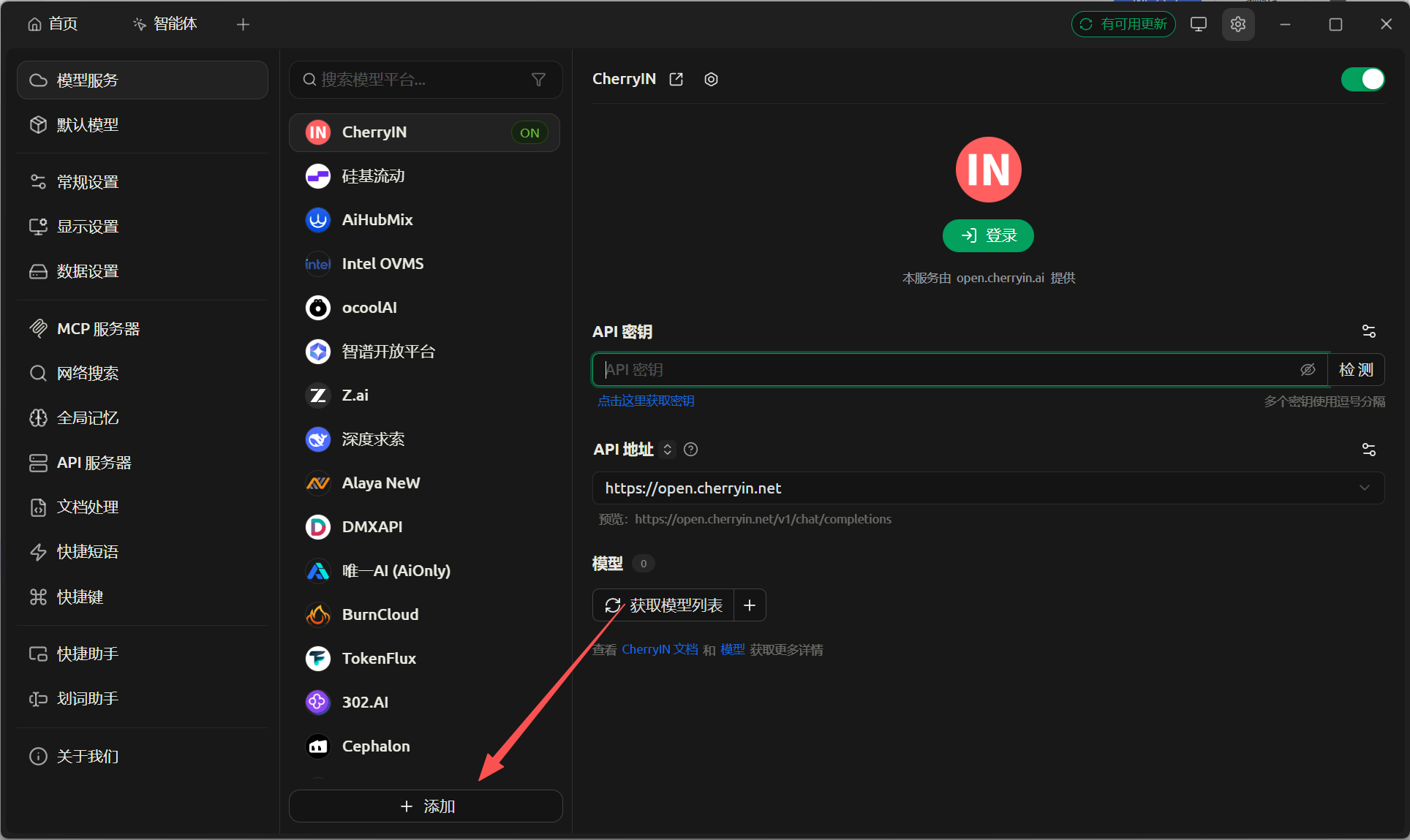Open 默认模型 settings
This screenshot has width=1410, height=840.
(x=143, y=125)
